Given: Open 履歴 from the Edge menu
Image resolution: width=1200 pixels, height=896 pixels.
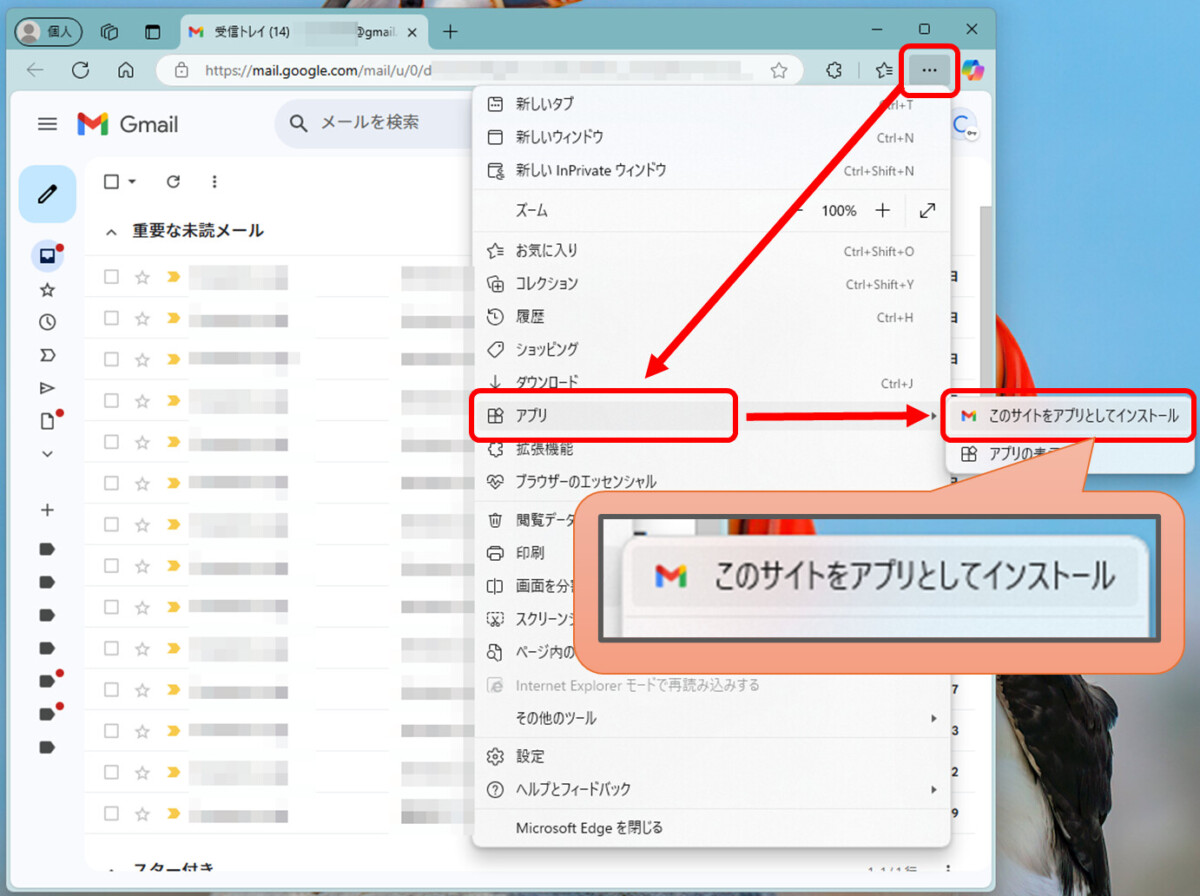Looking at the screenshot, I should tap(711, 317).
